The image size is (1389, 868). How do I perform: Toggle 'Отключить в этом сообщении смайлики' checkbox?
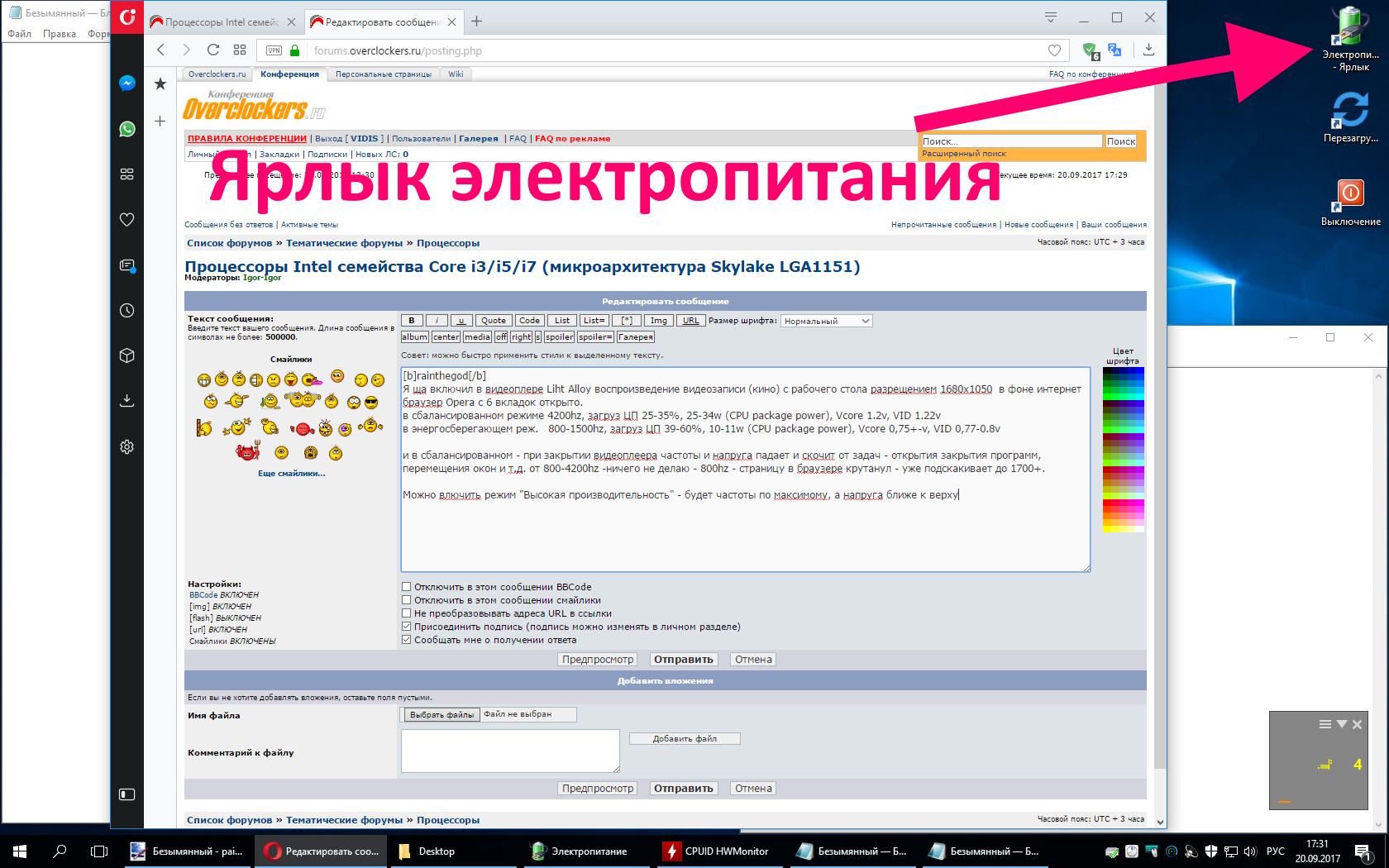pos(406,600)
